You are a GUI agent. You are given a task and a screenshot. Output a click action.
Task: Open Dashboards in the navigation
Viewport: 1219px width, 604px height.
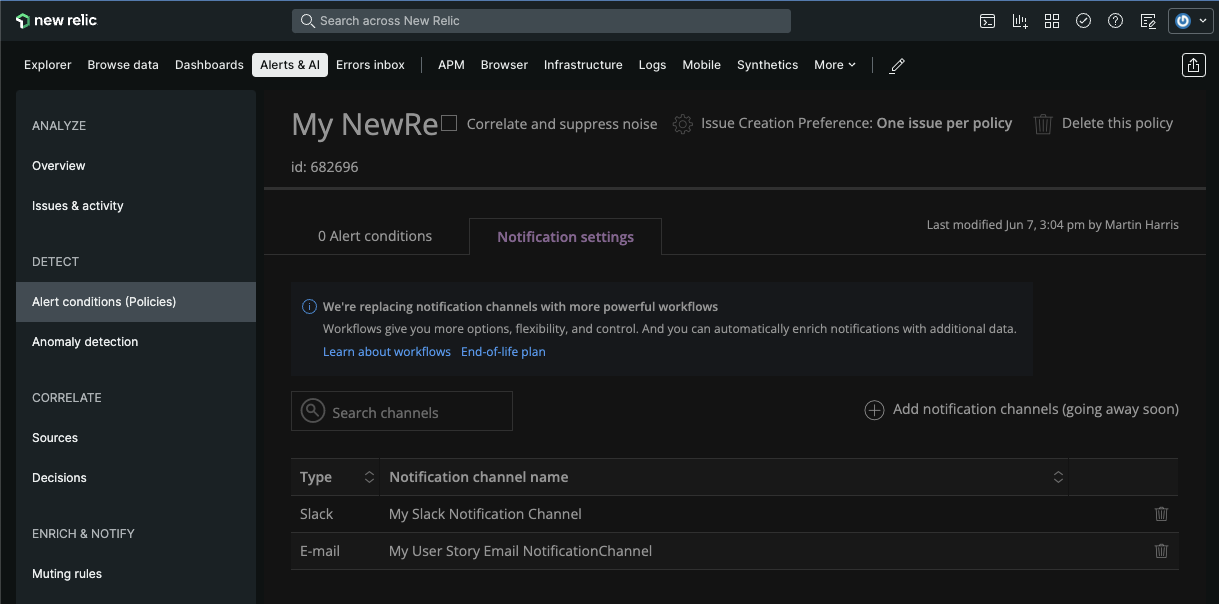tap(209, 65)
